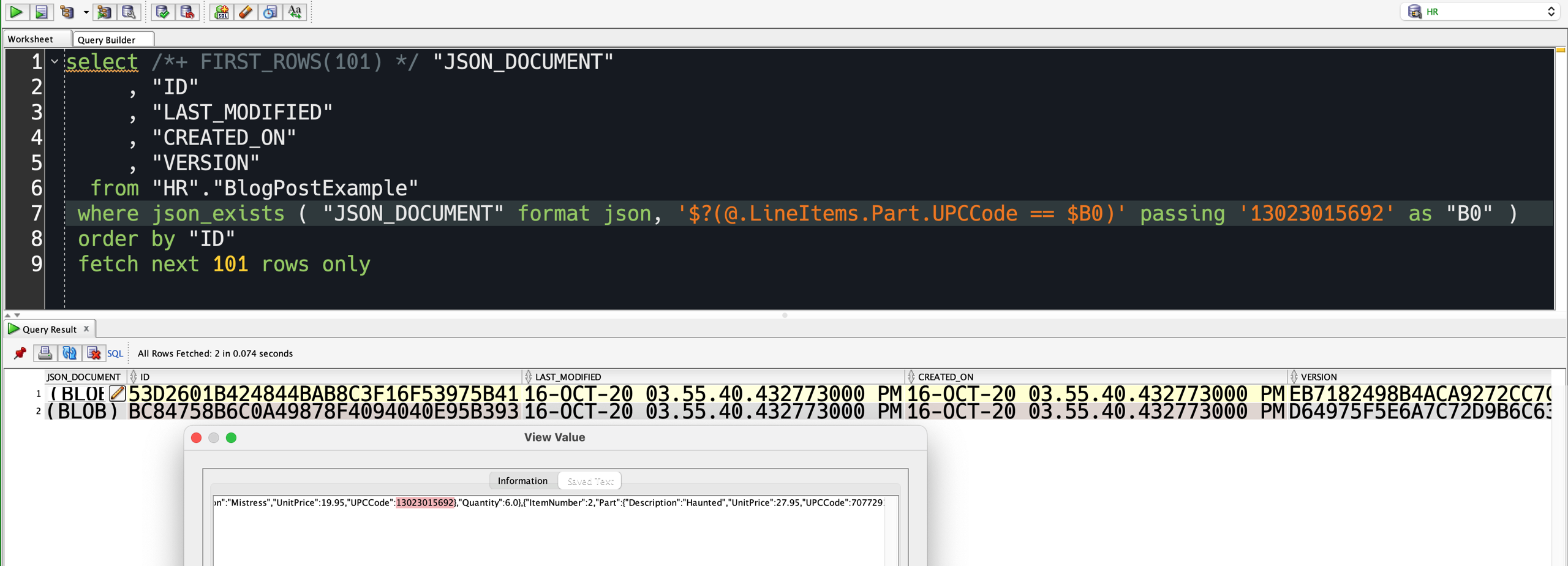The height and width of the screenshot is (566, 1568).
Task: Pin the query result with the red pushpin
Action: coord(20,353)
